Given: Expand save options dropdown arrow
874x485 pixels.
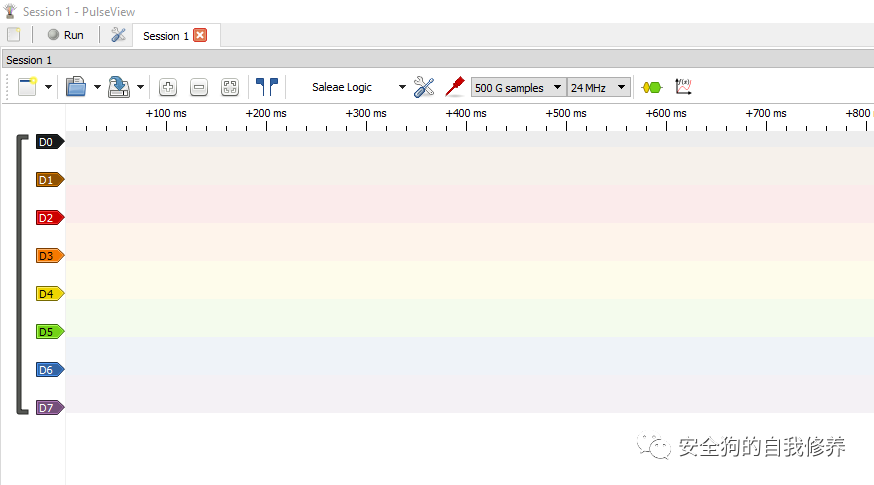Looking at the screenshot, I should point(140,87).
